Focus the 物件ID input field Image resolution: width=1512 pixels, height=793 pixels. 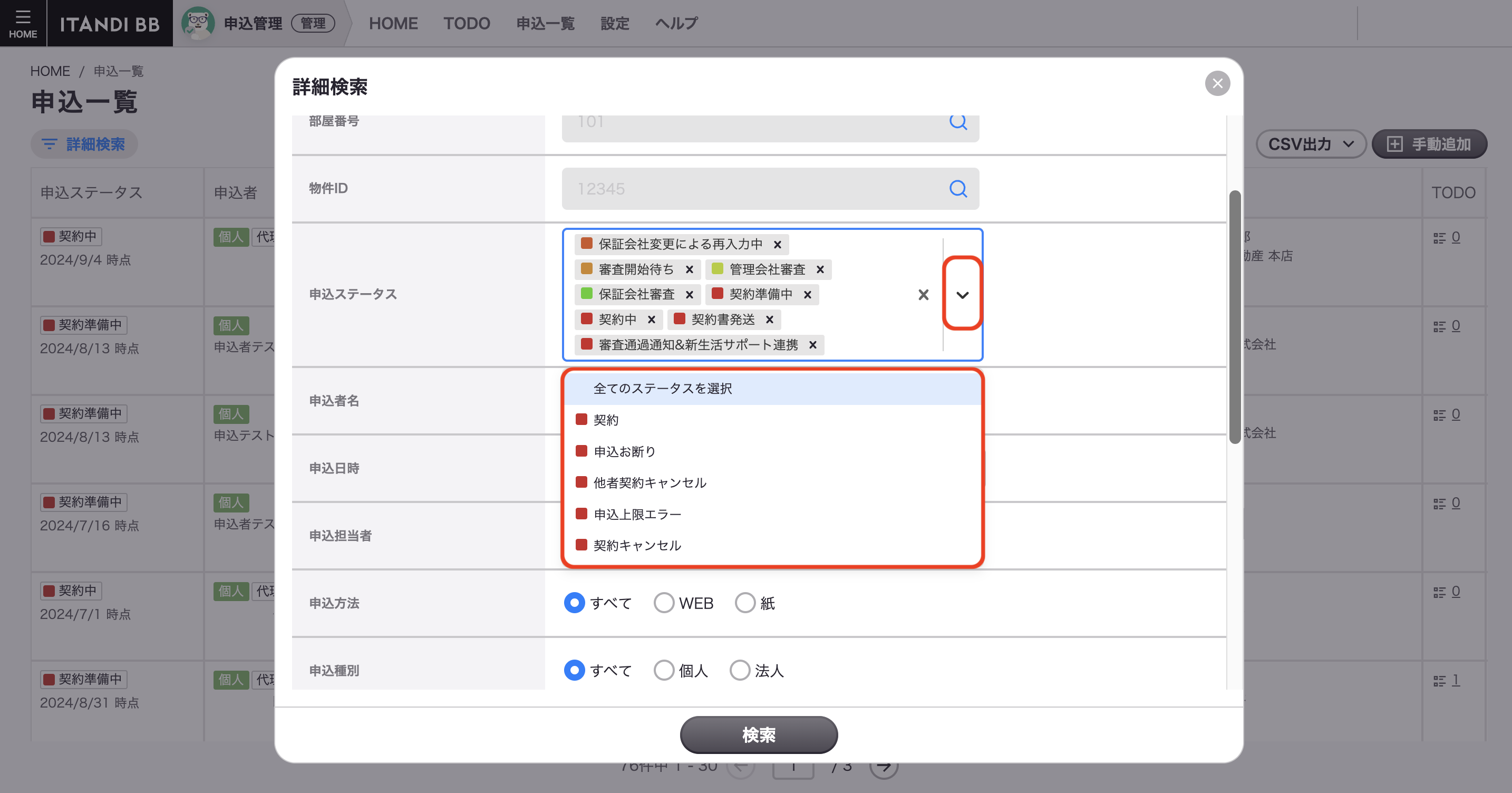tap(770, 188)
